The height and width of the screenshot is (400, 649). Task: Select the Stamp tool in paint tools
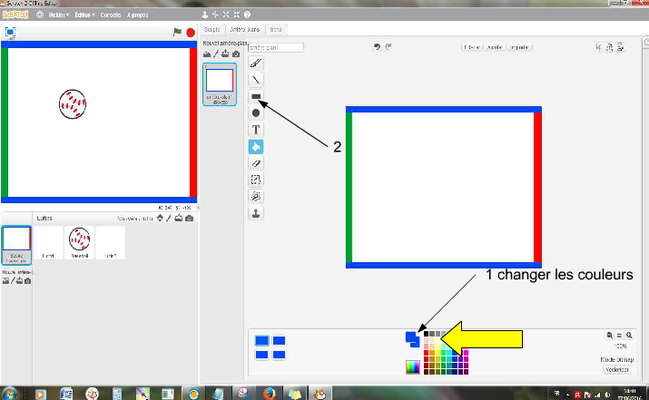(x=256, y=213)
